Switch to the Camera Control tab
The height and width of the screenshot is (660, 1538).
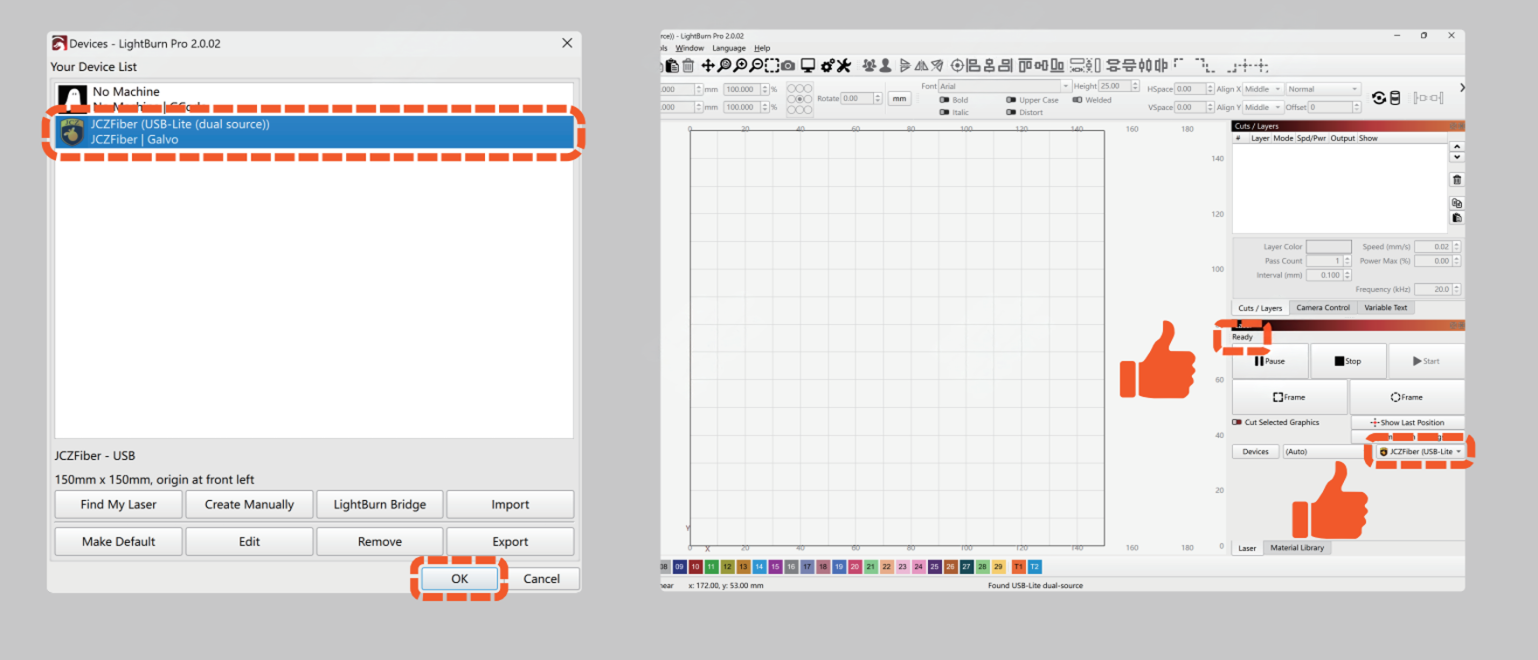[1323, 307]
